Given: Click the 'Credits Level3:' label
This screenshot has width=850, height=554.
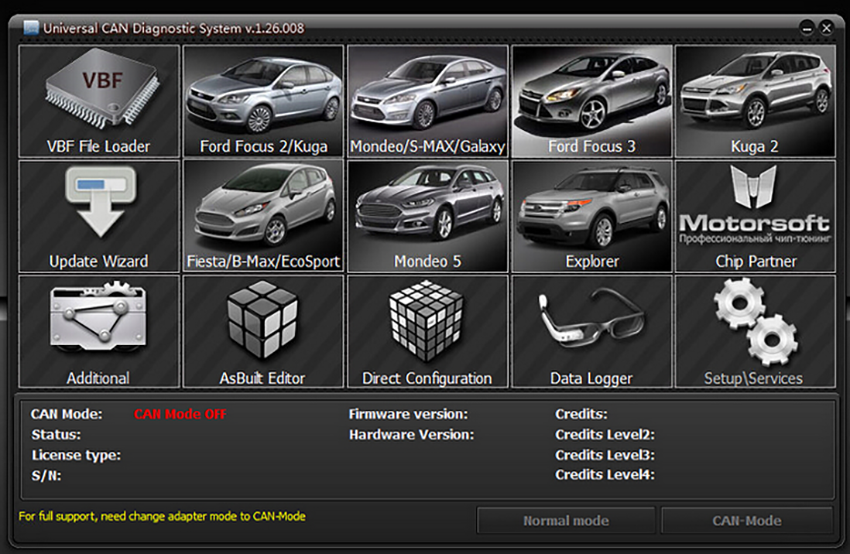Looking at the screenshot, I should point(605,455).
